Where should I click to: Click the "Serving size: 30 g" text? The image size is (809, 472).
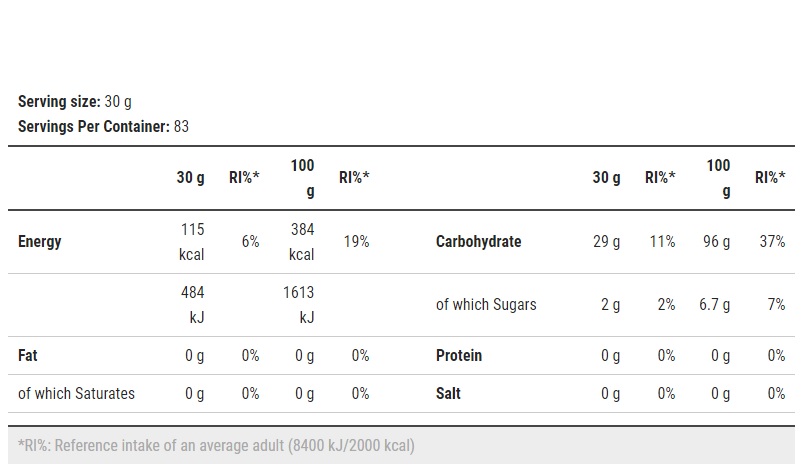click(75, 101)
